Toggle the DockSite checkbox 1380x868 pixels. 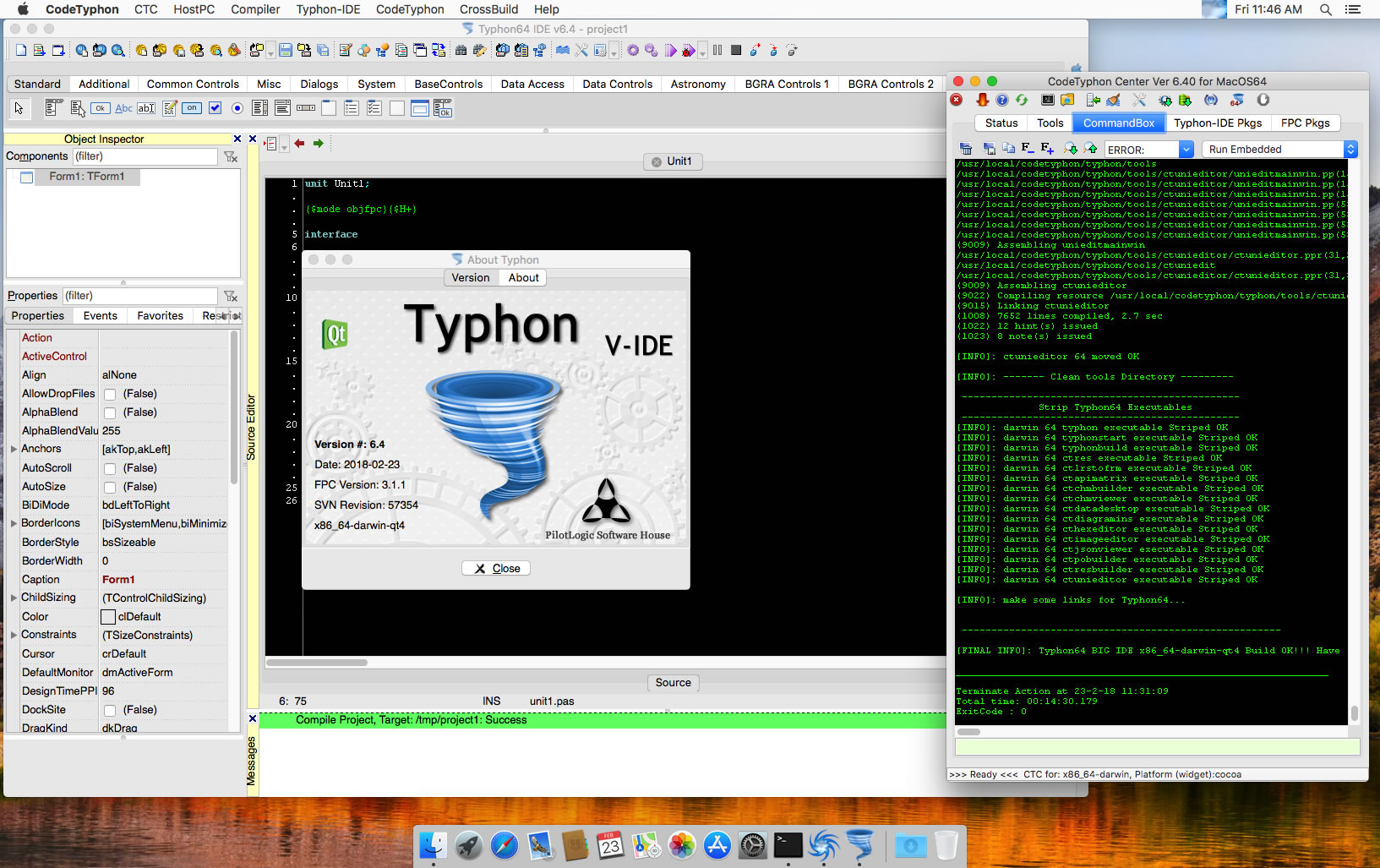tap(110, 710)
